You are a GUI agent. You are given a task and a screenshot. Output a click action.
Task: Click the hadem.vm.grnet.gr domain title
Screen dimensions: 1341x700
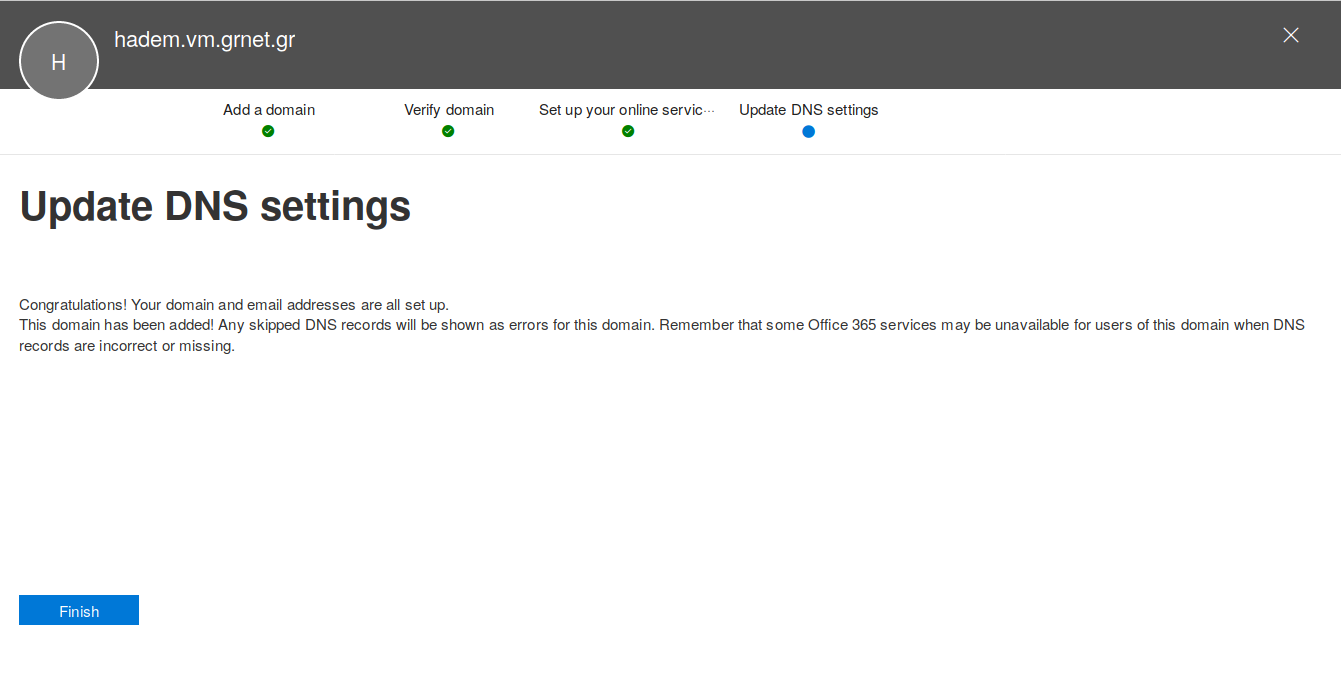point(204,40)
